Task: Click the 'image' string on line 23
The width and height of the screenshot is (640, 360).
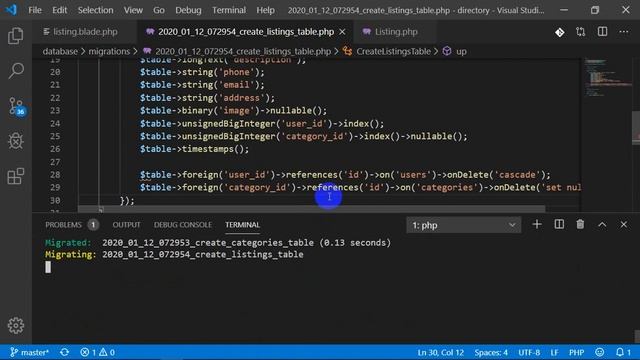Action: tap(236, 111)
